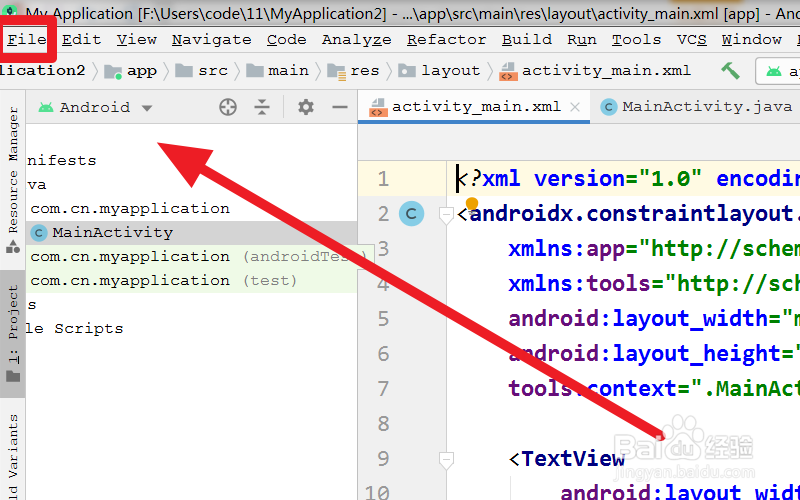
Task: Open the Window menu
Action: (752, 39)
